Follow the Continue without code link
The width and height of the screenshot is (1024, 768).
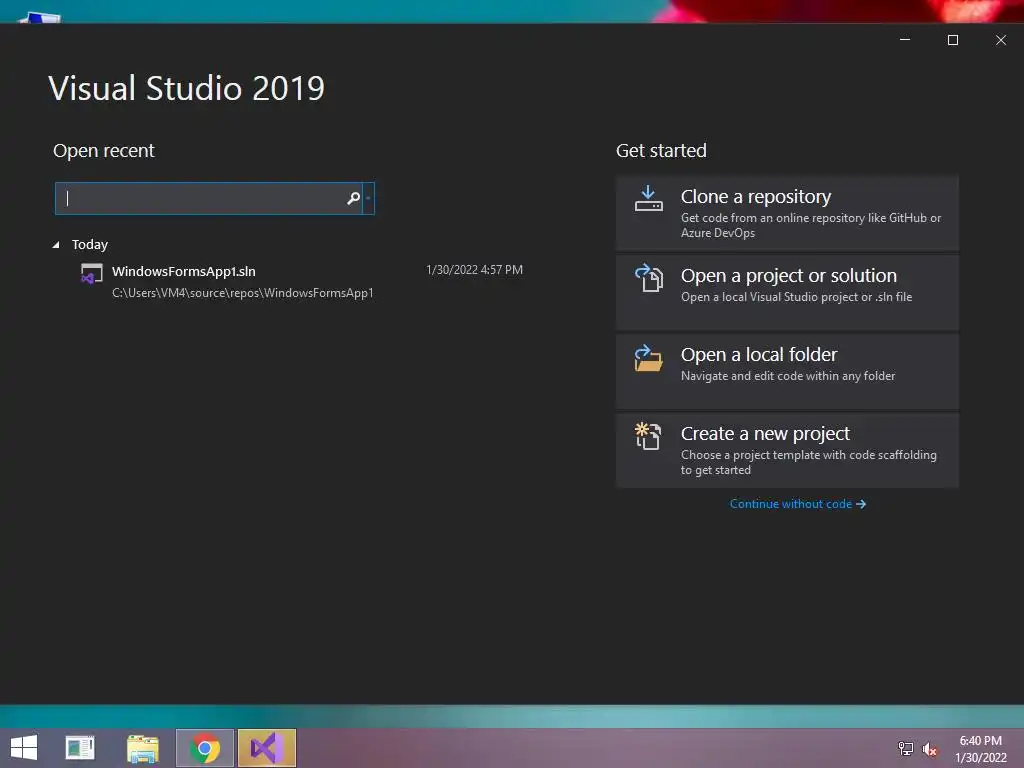pos(798,504)
